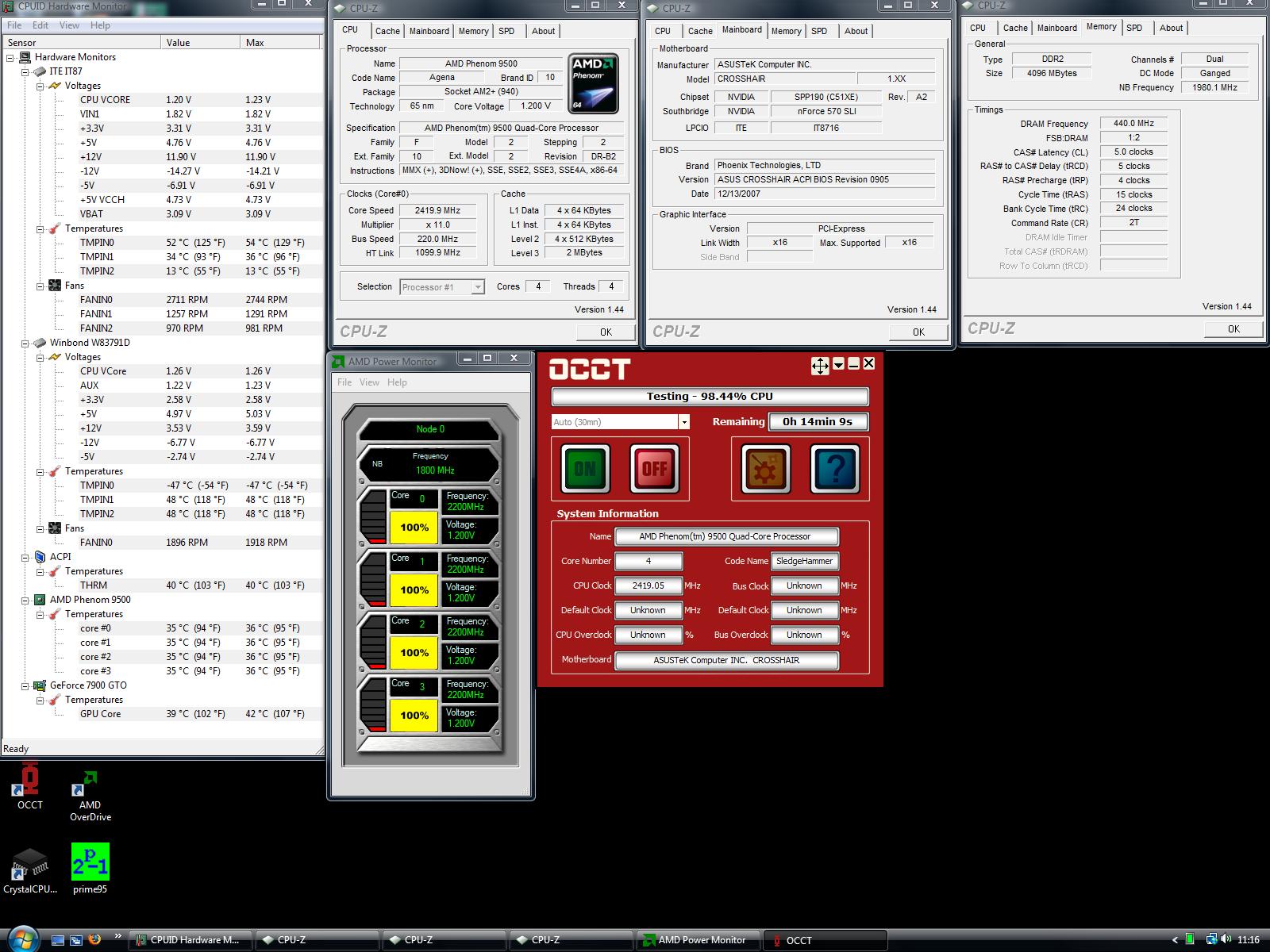Viewport: 1270px width, 952px height.
Task: Collapse the AMD Phenom 9500 tree node
Action: coord(25,600)
